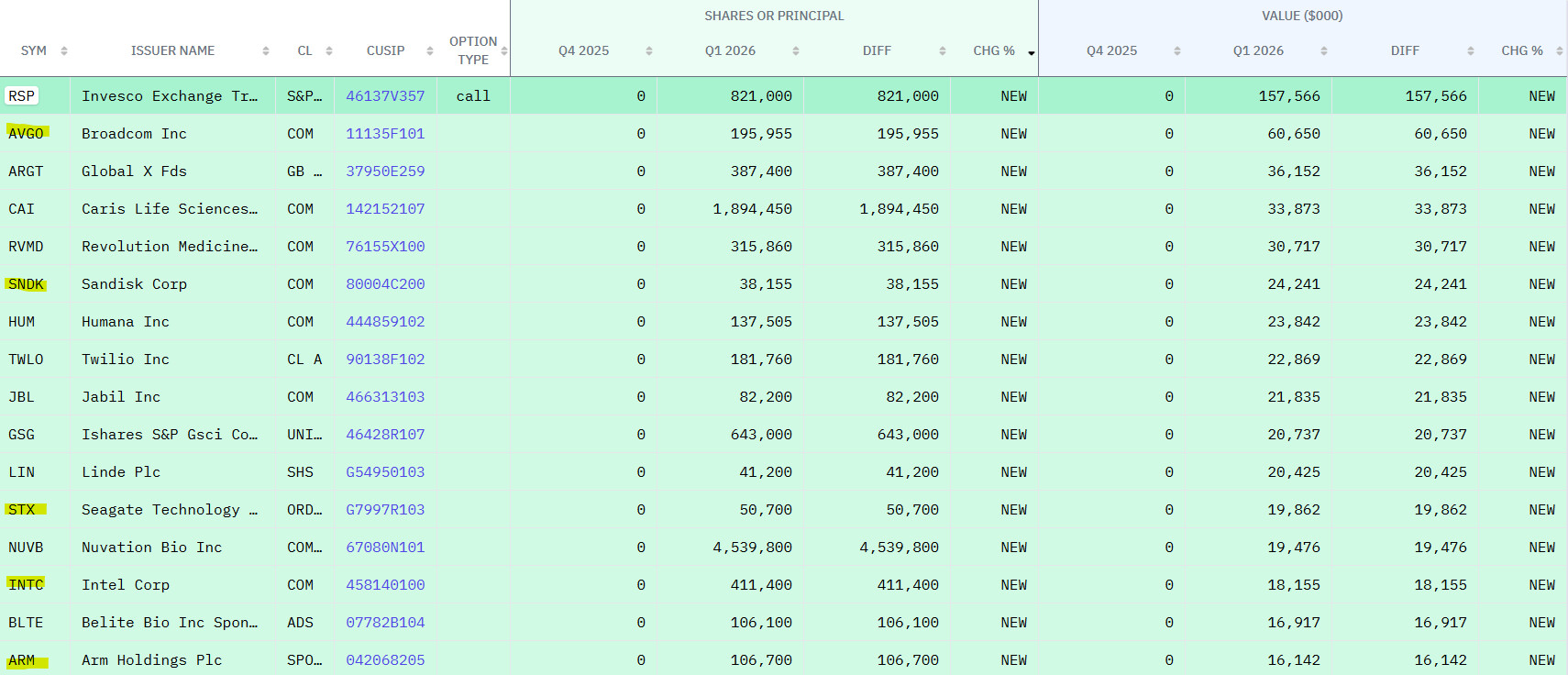Open Broadcom CUSIP link 11135F101
The height and width of the screenshot is (675, 1568).
click(385, 134)
